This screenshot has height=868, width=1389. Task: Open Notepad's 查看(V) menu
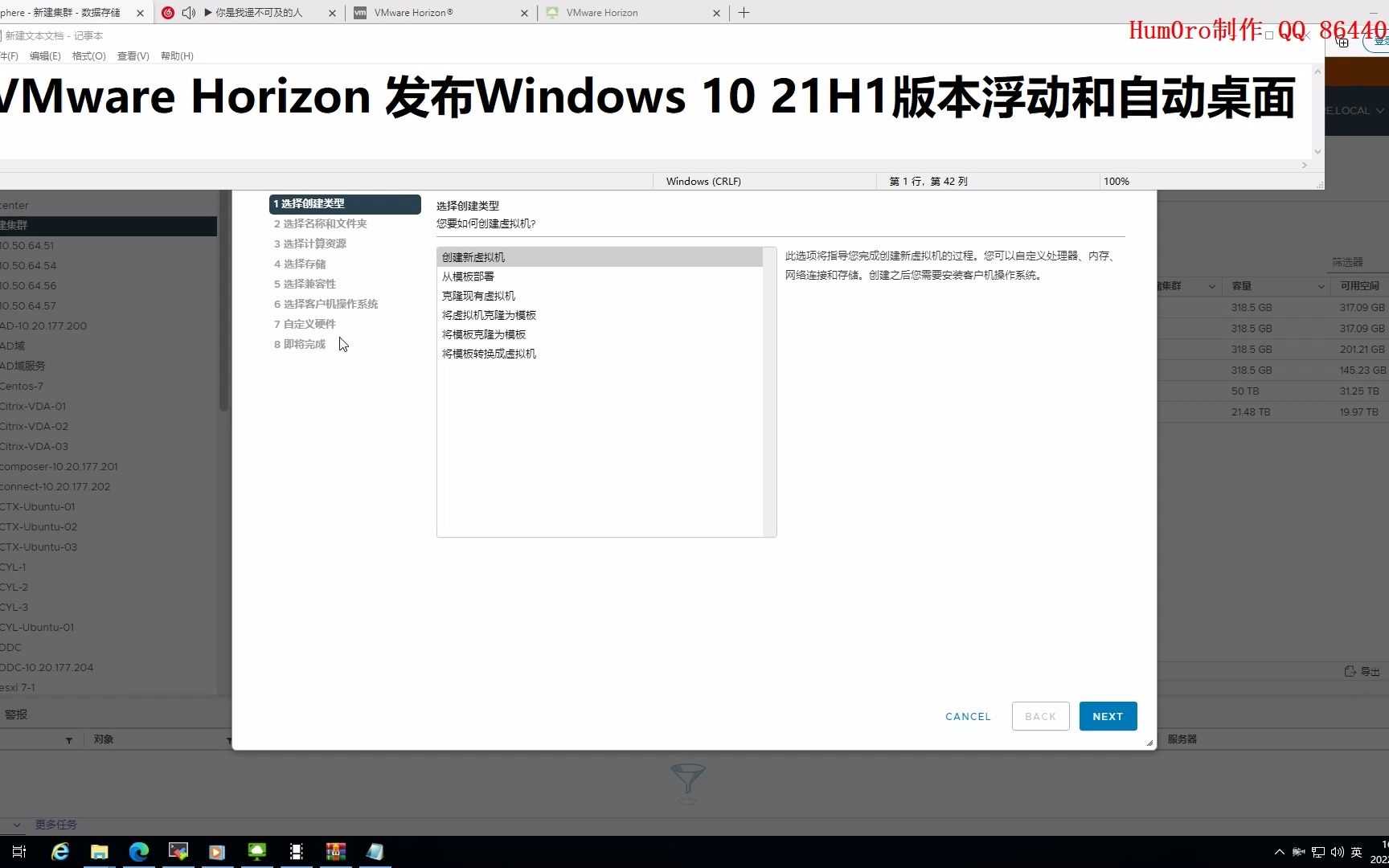point(133,56)
